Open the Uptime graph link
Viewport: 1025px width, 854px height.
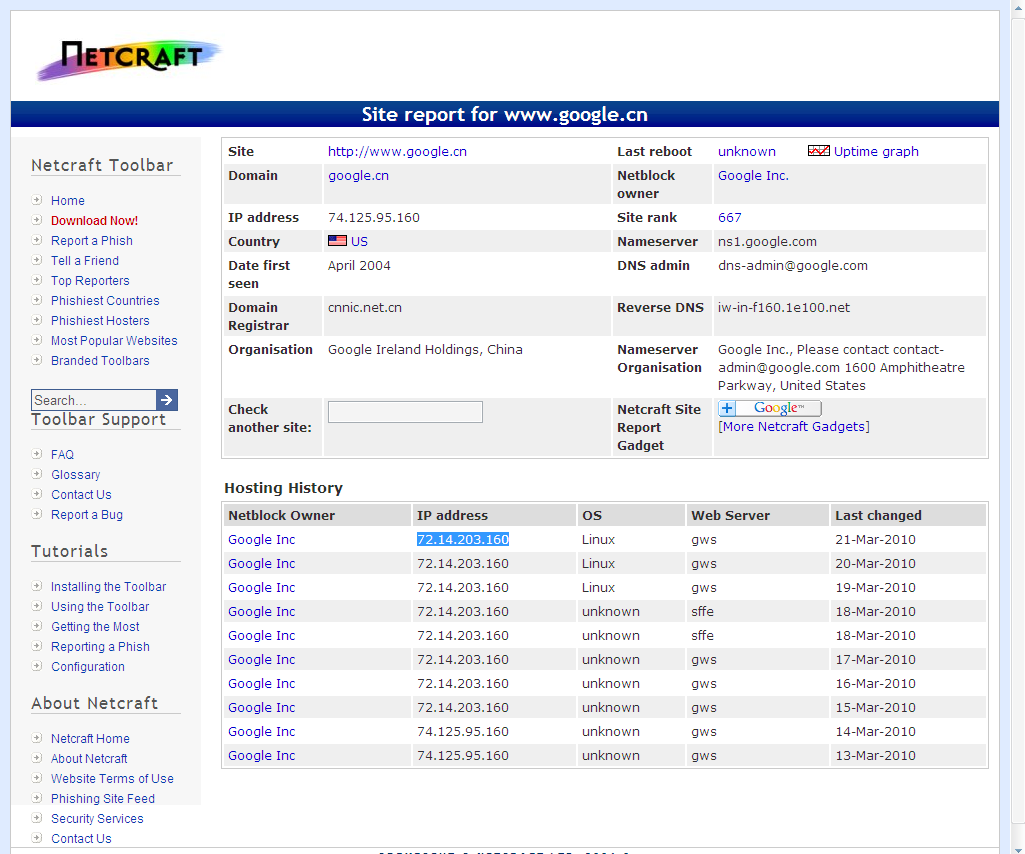tap(876, 152)
